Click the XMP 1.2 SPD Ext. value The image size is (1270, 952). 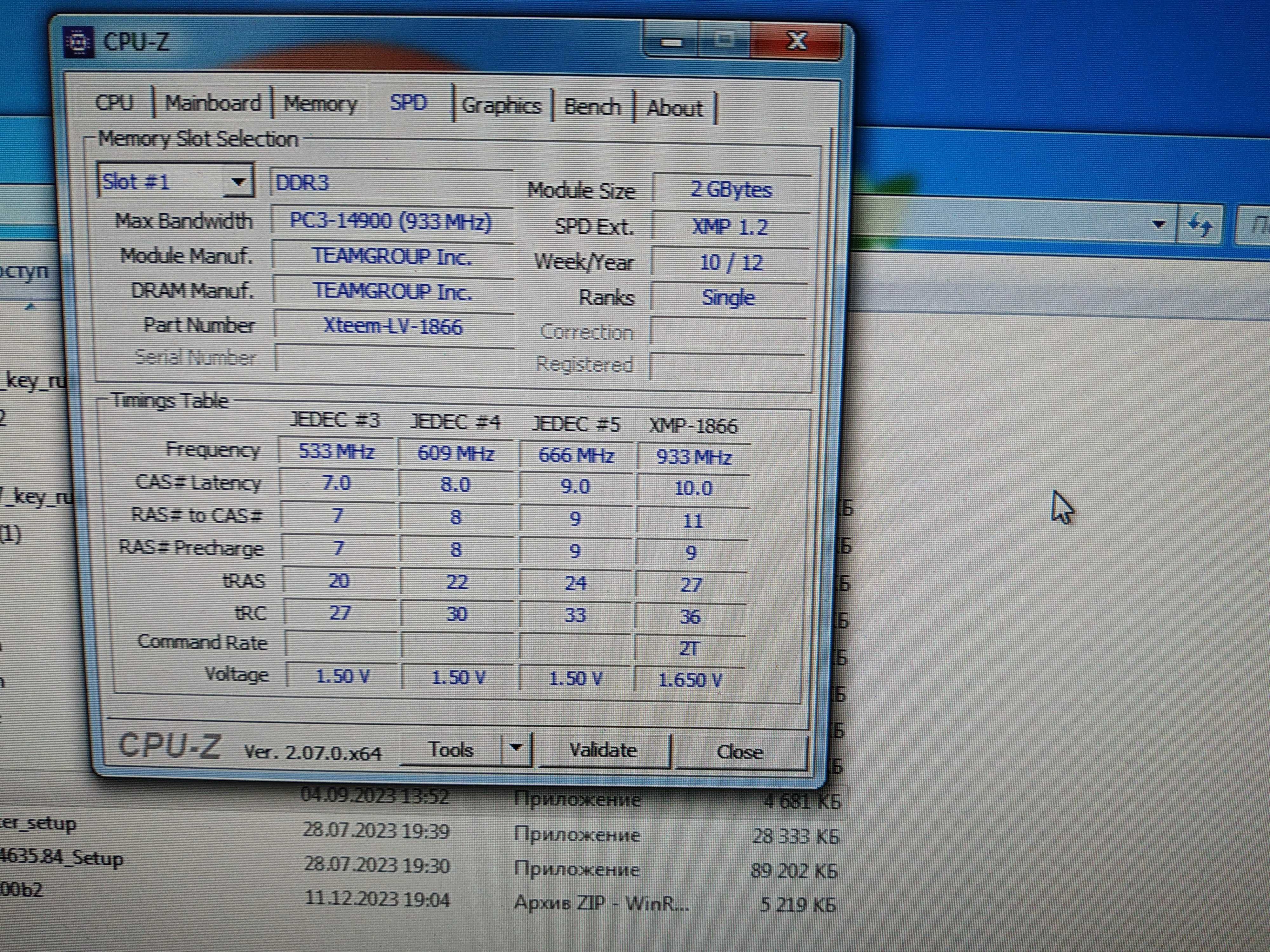730,227
